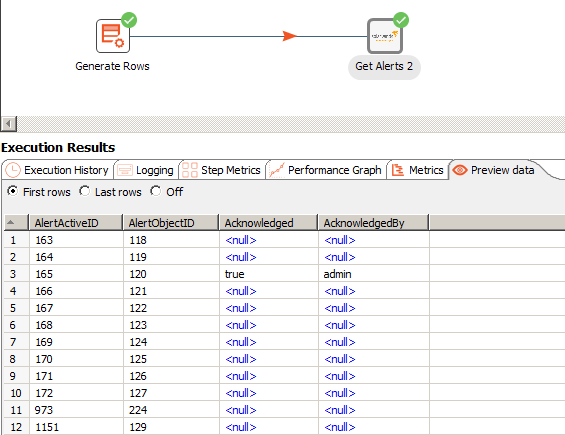Click the AcknowledgedBy column header
Viewport: 565px width, 435px height.
coord(374,223)
